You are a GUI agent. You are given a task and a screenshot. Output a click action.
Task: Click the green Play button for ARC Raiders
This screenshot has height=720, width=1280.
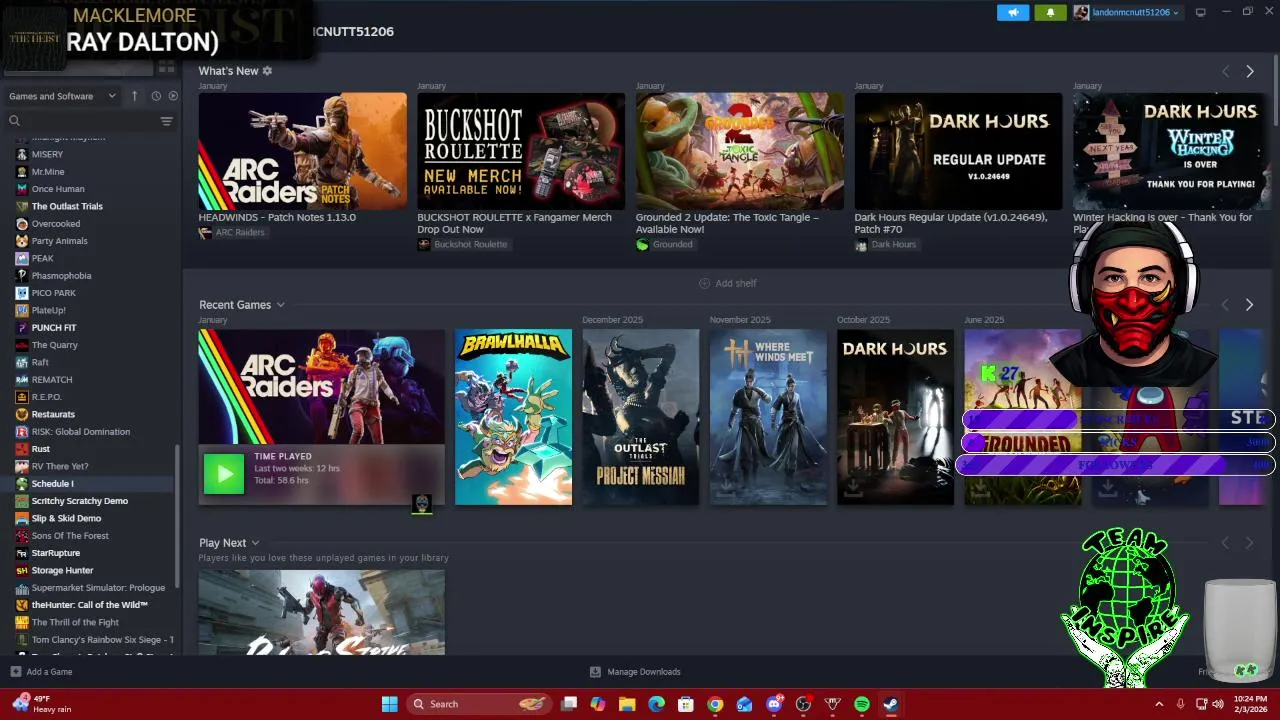click(x=224, y=474)
